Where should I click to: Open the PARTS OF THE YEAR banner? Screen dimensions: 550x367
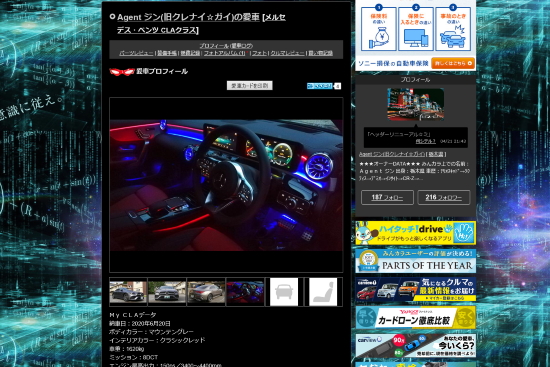pyautogui.click(x=416, y=261)
